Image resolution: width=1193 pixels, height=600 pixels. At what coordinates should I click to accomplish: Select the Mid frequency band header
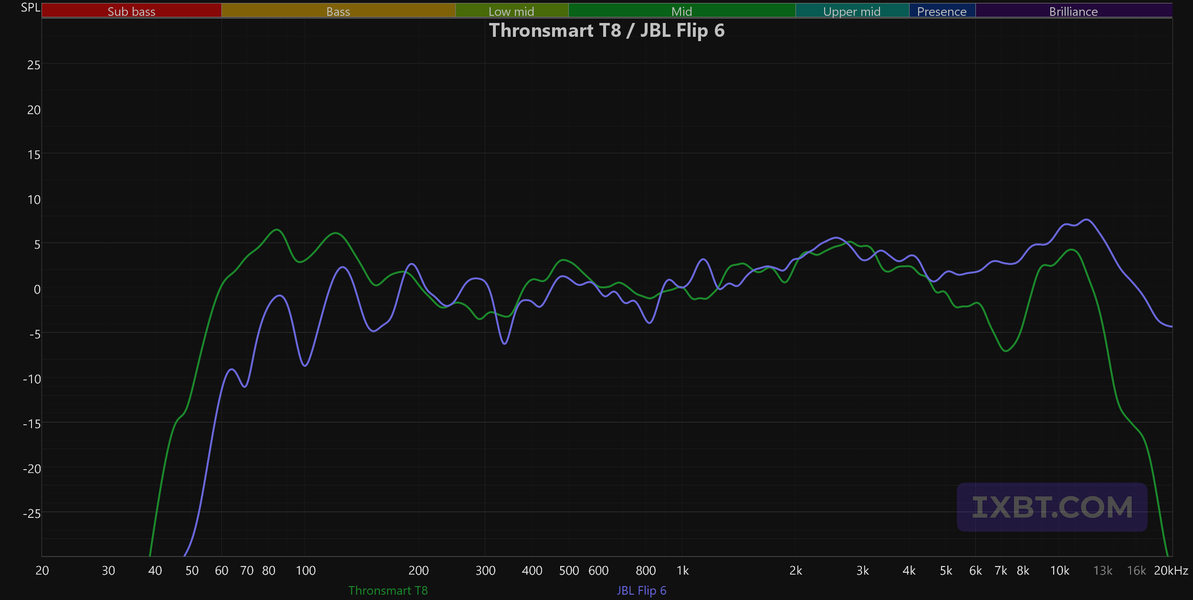(x=682, y=11)
